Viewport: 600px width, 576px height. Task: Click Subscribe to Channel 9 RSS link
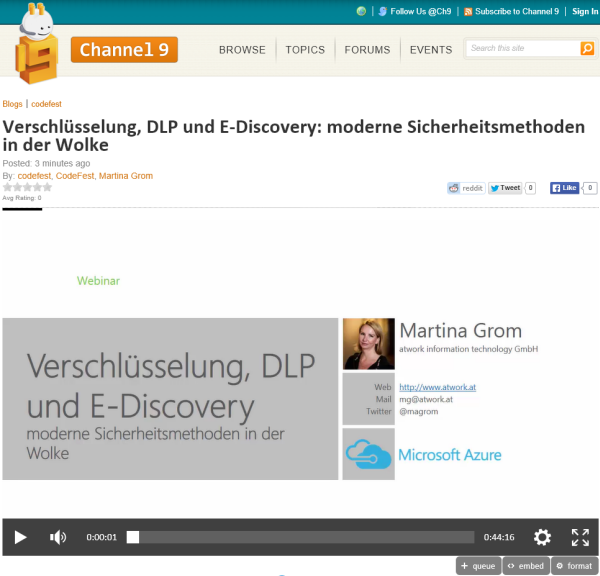pos(511,11)
